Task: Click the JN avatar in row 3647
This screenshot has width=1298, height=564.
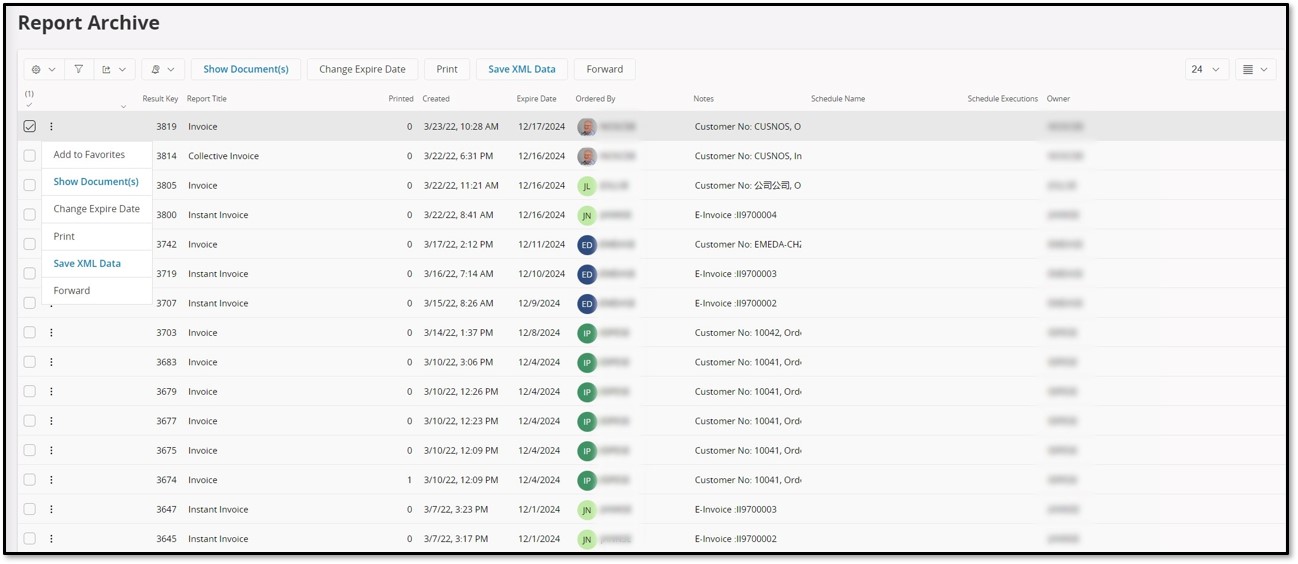Action: [x=587, y=510]
